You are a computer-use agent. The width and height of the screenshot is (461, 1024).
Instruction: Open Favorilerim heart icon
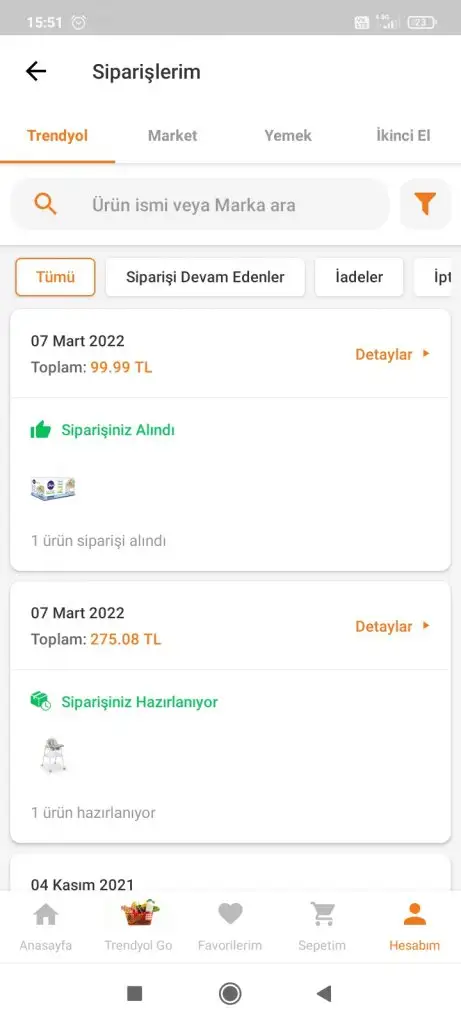(x=230, y=914)
